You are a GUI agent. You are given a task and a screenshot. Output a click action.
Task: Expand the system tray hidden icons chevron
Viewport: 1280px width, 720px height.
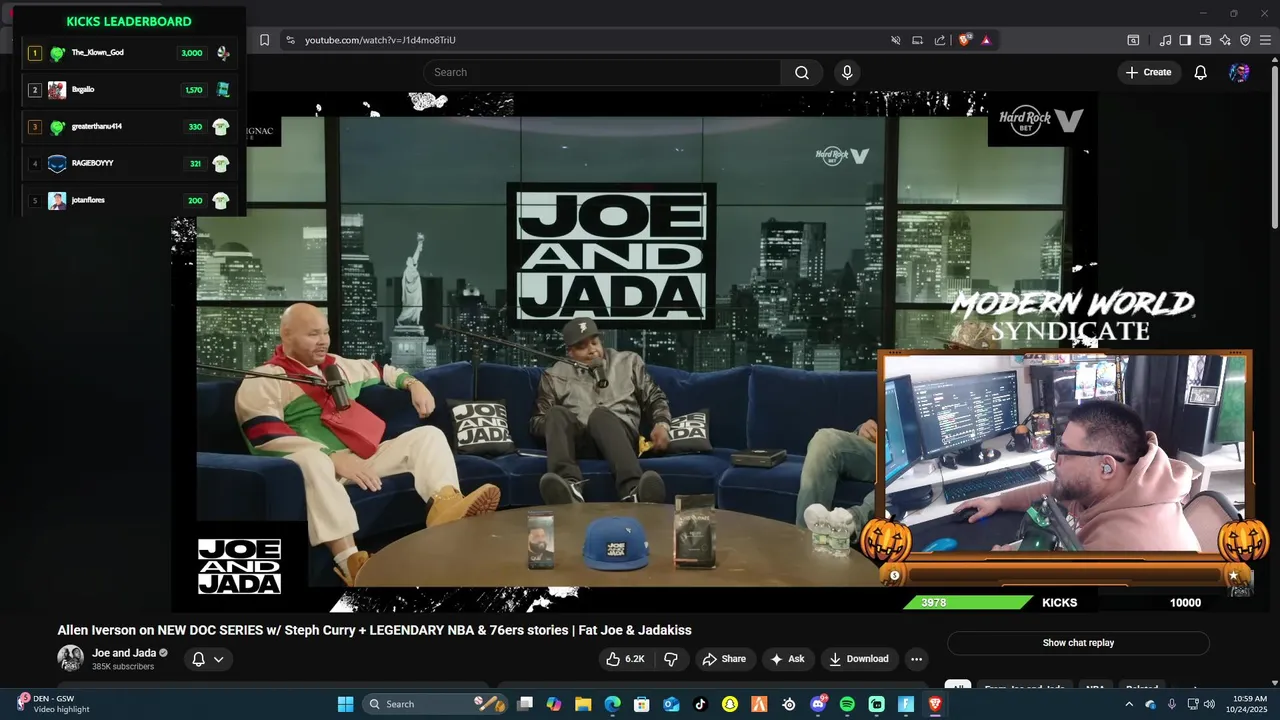click(1129, 704)
